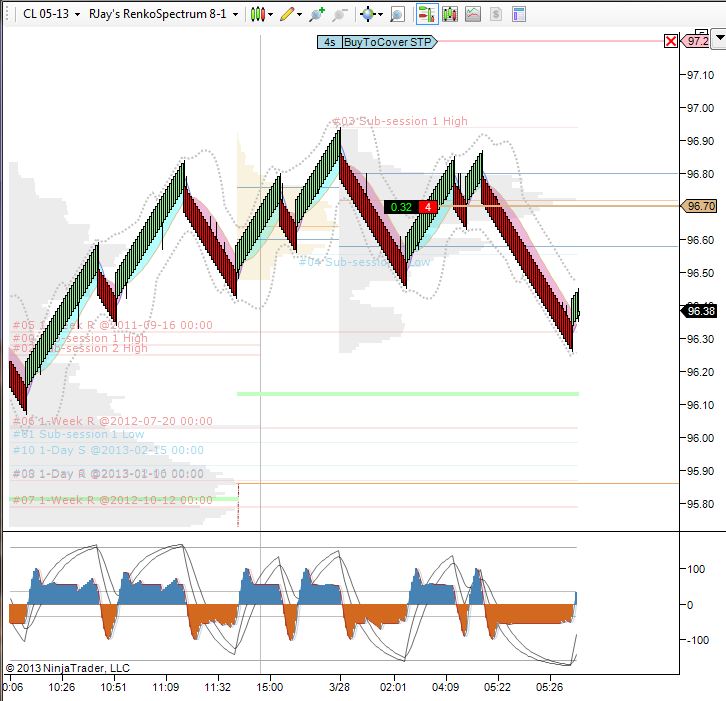Open the RJay's RenkoSpectrum 8-1 interval dropdown
The width and height of the screenshot is (726, 701).
[236, 15]
